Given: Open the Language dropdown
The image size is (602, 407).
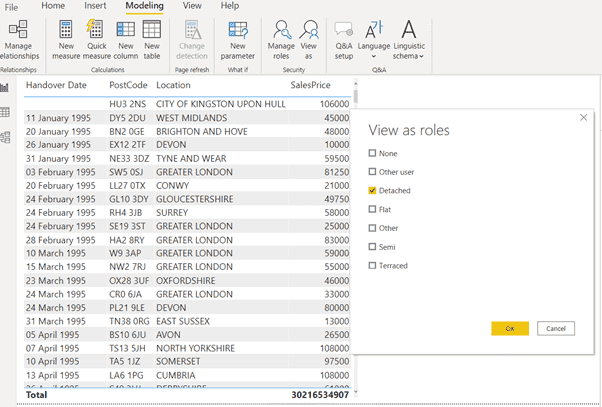Looking at the screenshot, I should coord(374,40).
